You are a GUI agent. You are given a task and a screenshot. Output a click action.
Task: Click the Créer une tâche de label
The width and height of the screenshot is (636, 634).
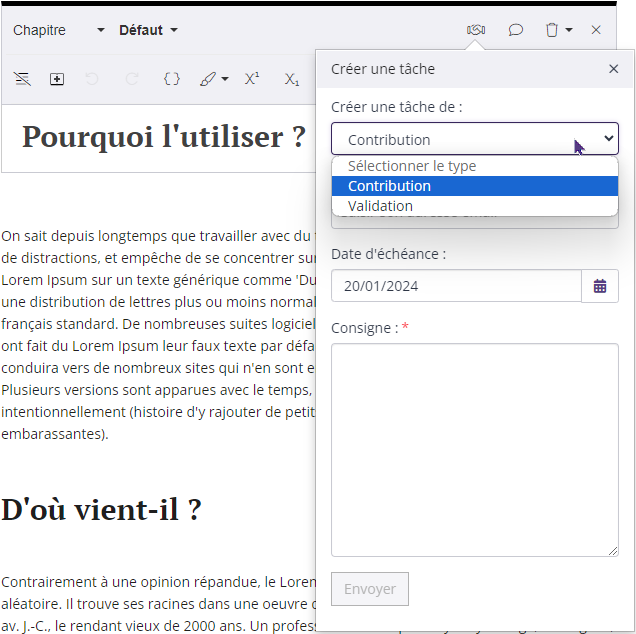coord(396,107)
